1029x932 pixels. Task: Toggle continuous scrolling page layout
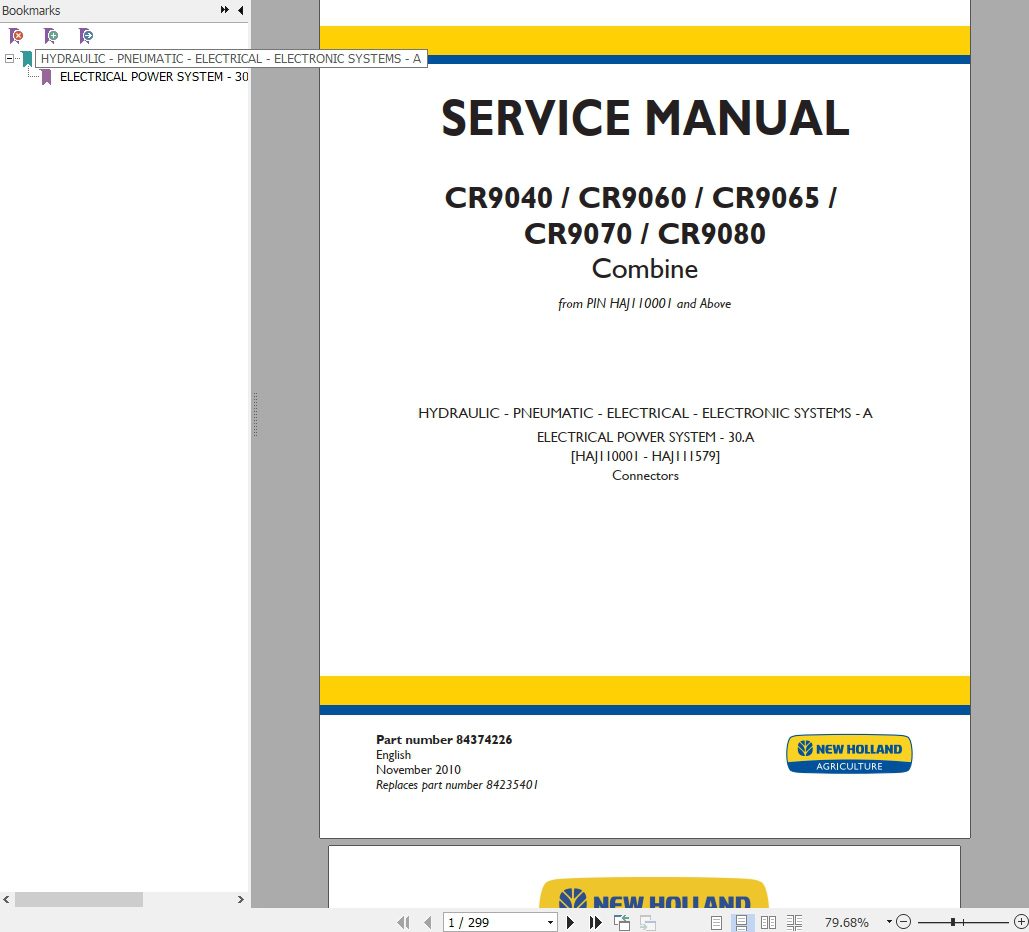tap(742, 922)
